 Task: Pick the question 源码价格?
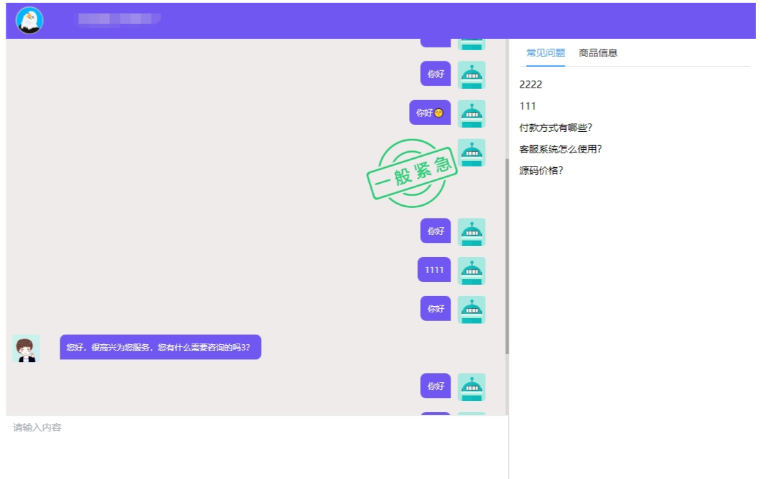tap(541, 170)
